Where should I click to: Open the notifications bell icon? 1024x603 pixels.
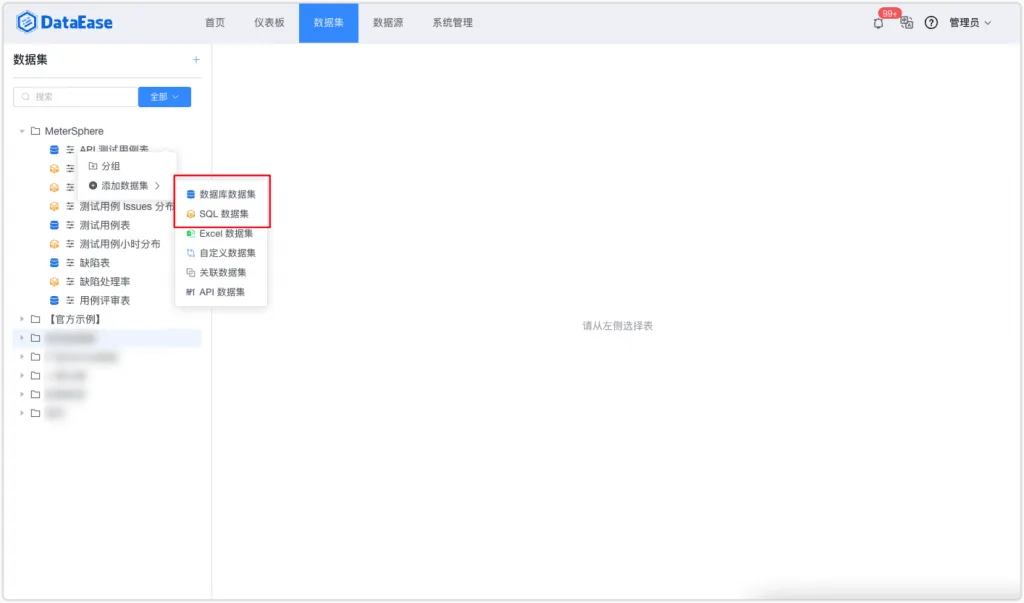pyautogui.click(x=878, y=23)
